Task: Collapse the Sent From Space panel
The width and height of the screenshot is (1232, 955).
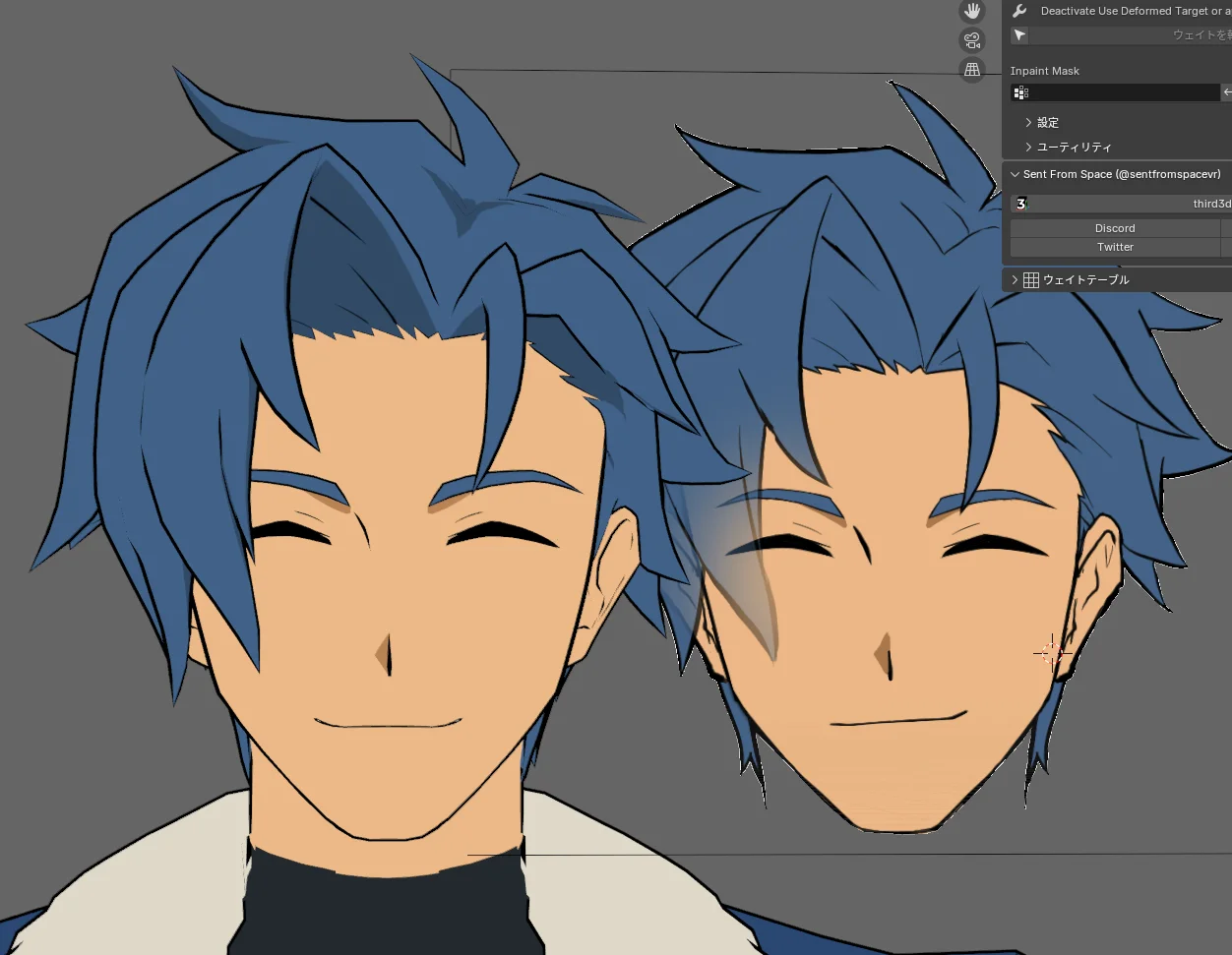Action: click(x=1016, y=175)
